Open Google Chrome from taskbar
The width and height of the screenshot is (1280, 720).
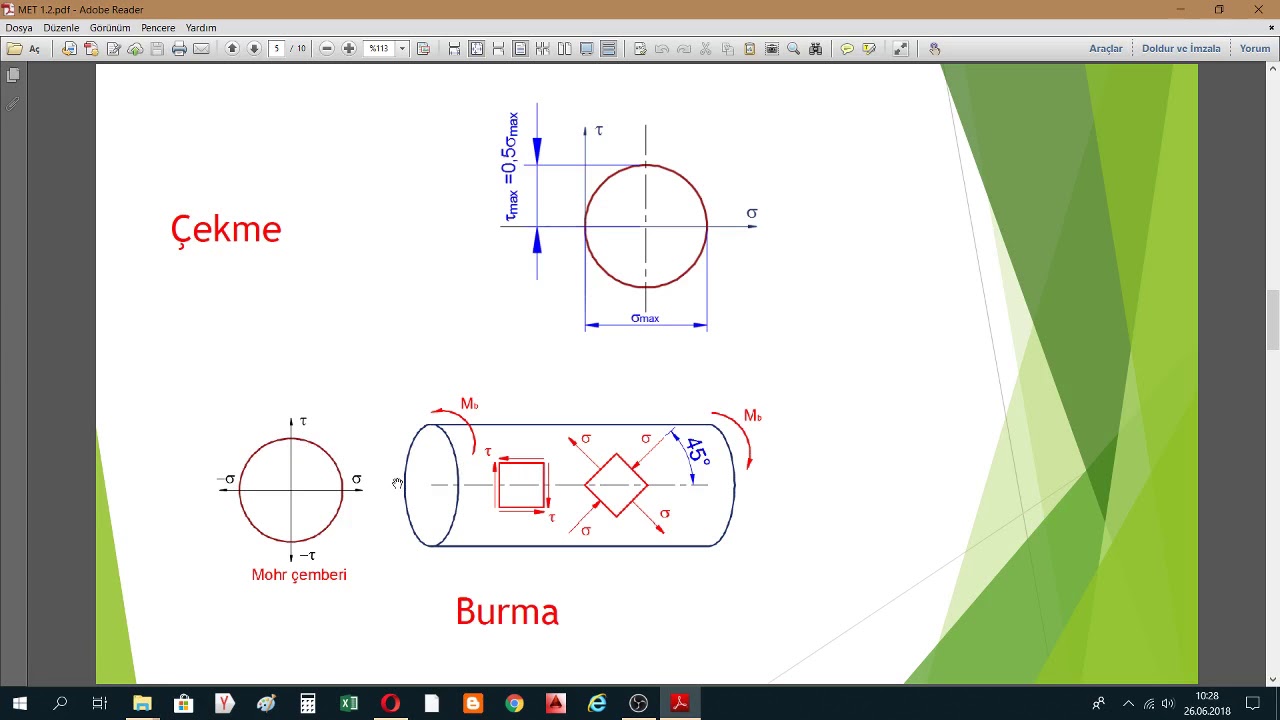point(514,704)
